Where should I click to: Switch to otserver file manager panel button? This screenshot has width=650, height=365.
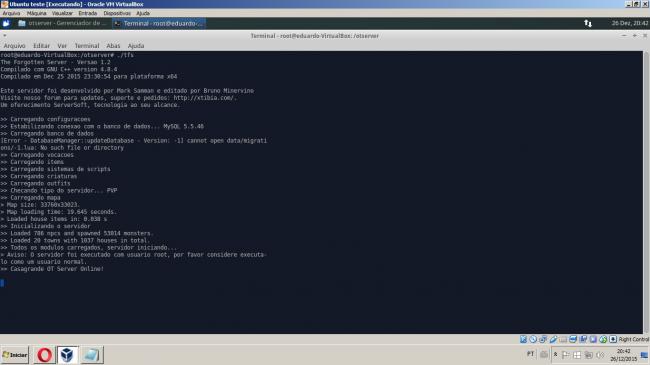63,23
